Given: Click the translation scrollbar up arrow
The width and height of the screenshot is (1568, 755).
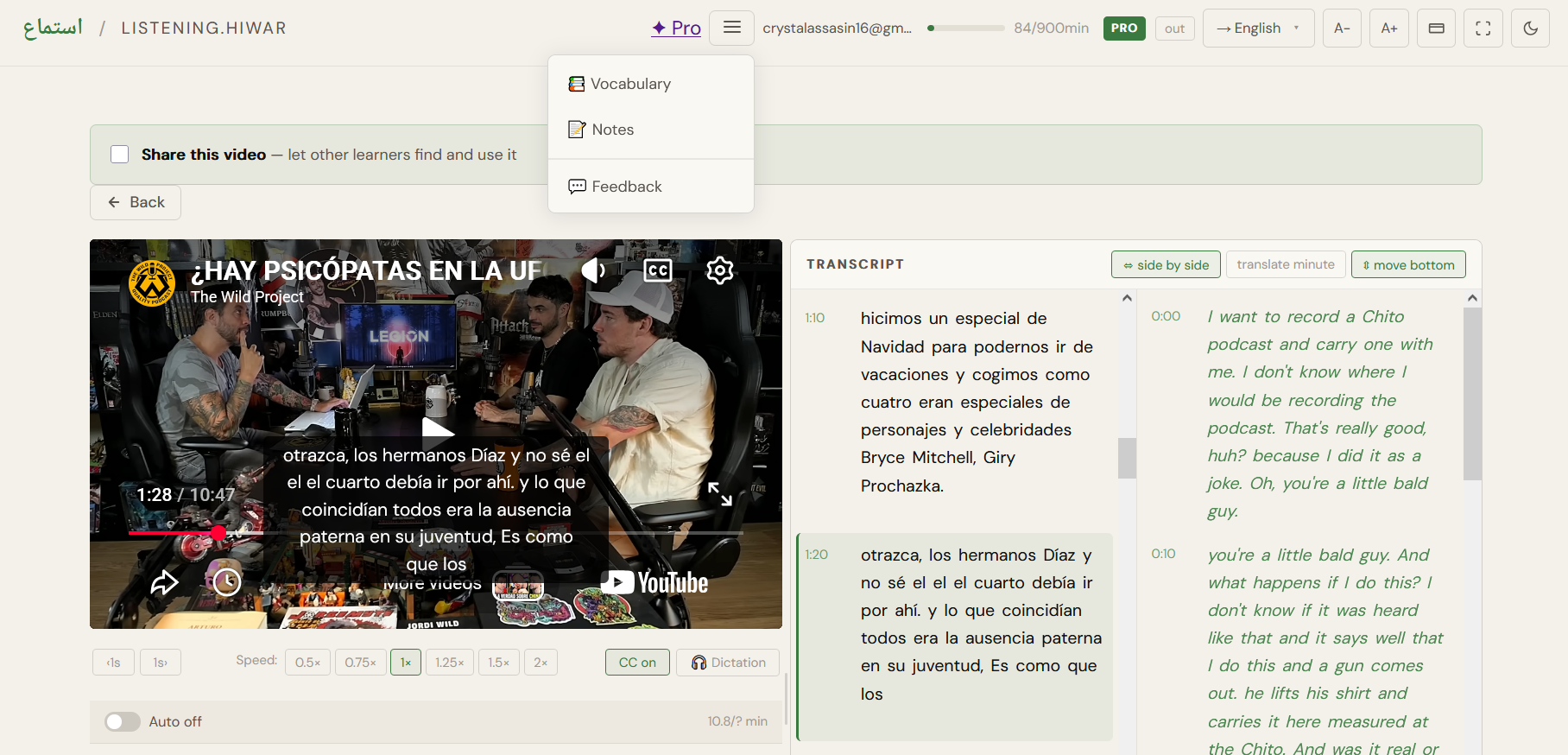Looking at the screenshot, I should pyautogui.click(x=1472, y=298).
